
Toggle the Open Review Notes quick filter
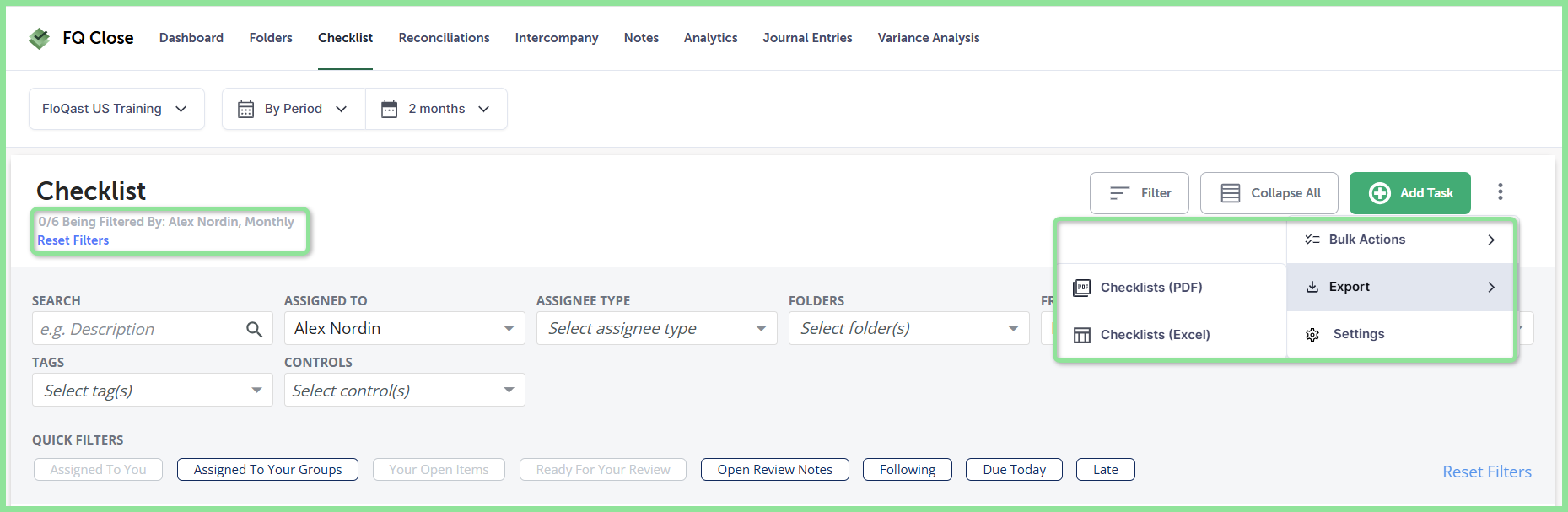pos(775,470)
